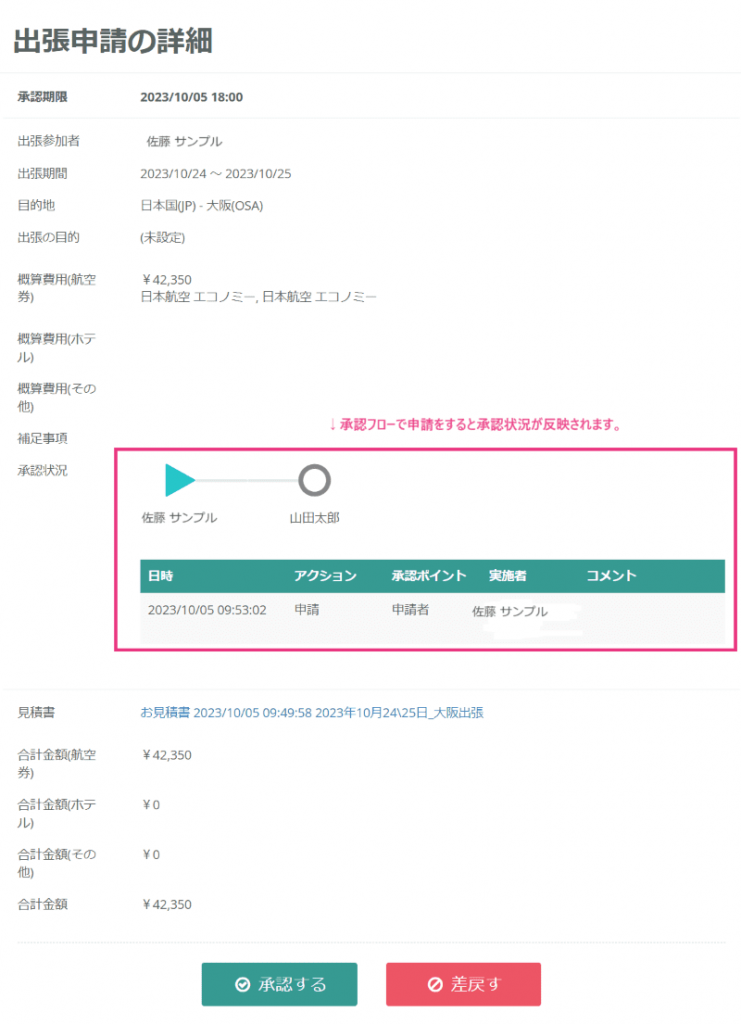This screenshot has height=1024, width=741.
Task: Click 佐藤 サンプル name under the triangle
Action: pos(179,518)
